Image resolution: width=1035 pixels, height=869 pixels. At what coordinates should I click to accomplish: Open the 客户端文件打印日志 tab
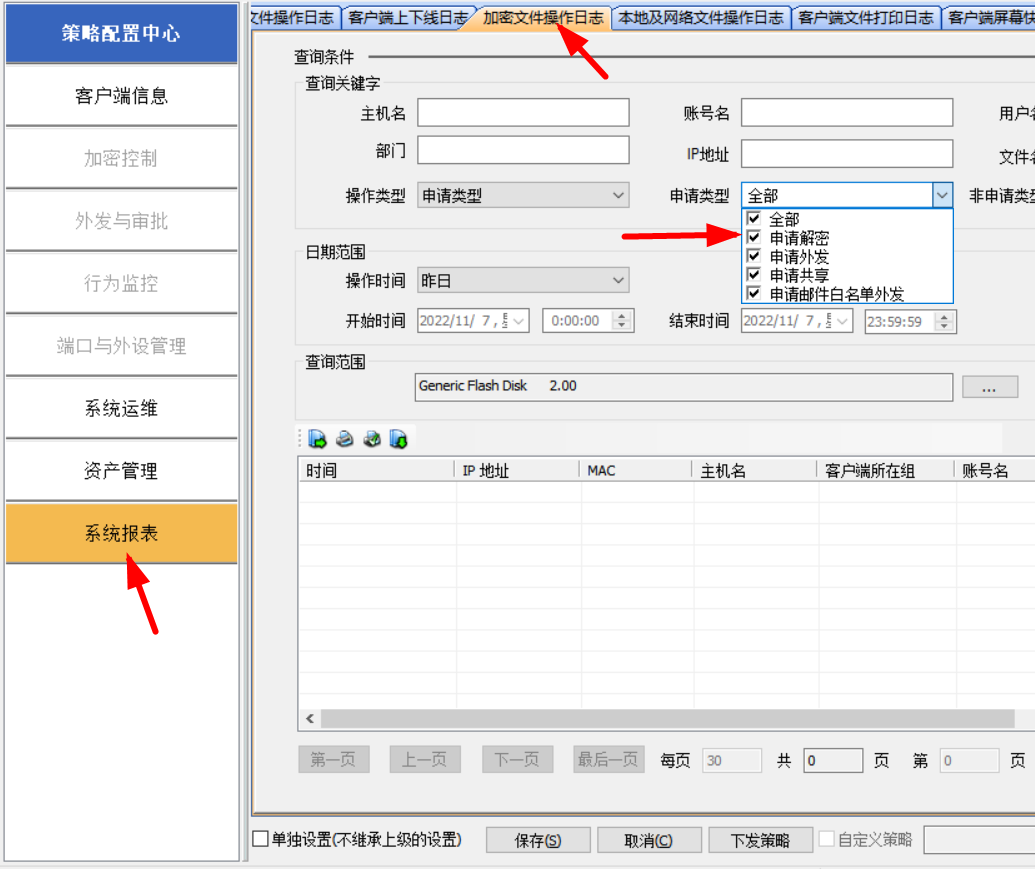coord(866,18)
